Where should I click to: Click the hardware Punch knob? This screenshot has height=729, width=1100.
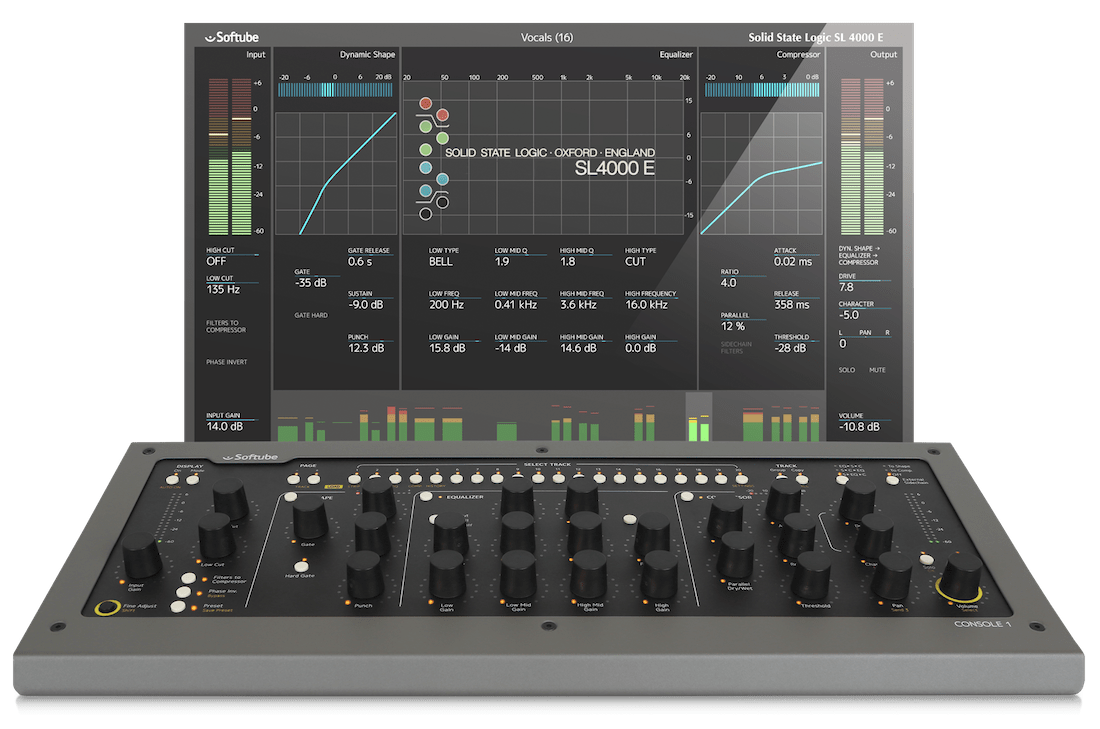pyautogui.click(x=364, y=575)
